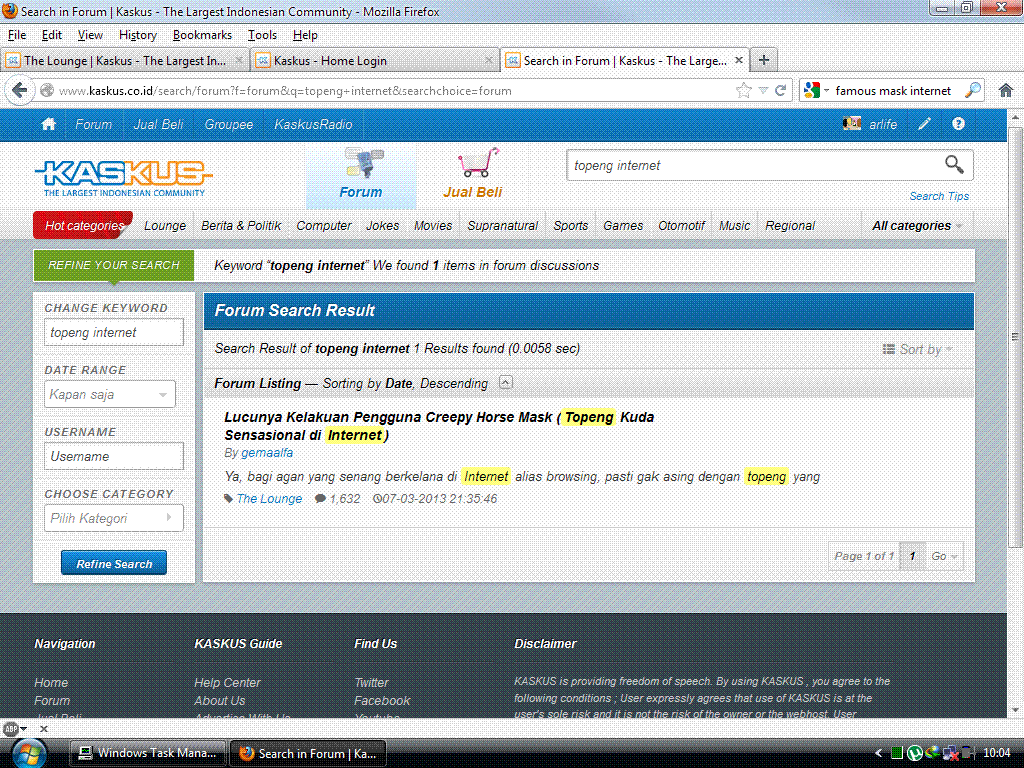1024x768 pixels.
Task: Open KaskusRadio in the top bar
Action: [313, 124]
